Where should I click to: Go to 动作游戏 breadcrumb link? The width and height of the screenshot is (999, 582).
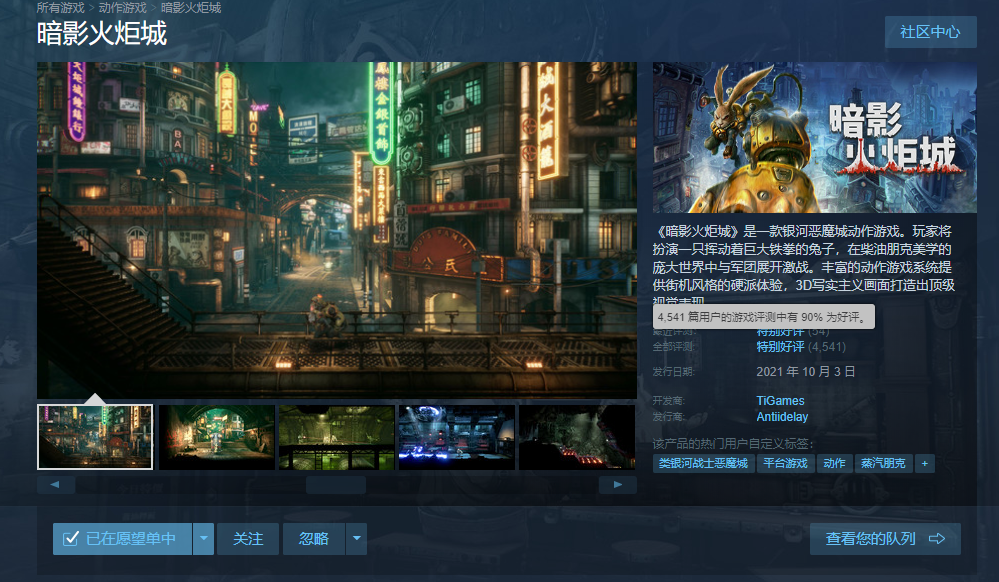[124, 8]
